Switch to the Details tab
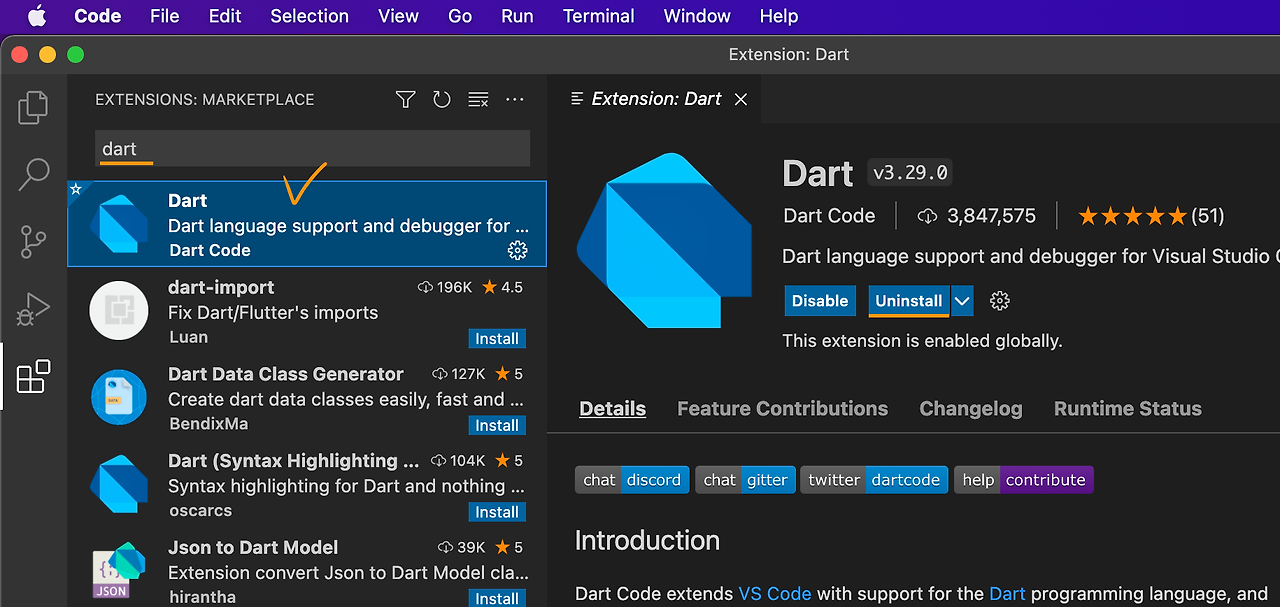The height and width of the screenshot is (607, 1280). 613,408
